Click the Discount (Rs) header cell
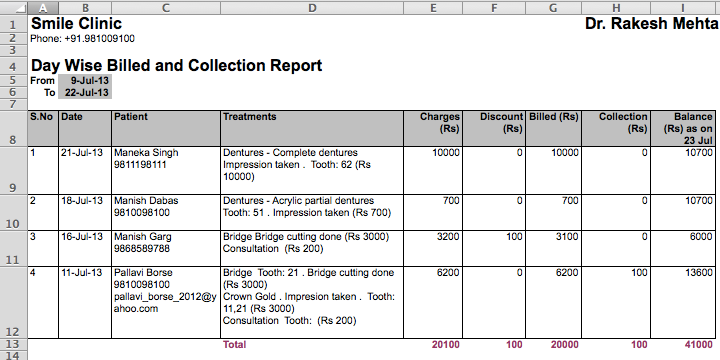Image resolution: width=720 pixels, height=360 pixels. pos(494,129)
